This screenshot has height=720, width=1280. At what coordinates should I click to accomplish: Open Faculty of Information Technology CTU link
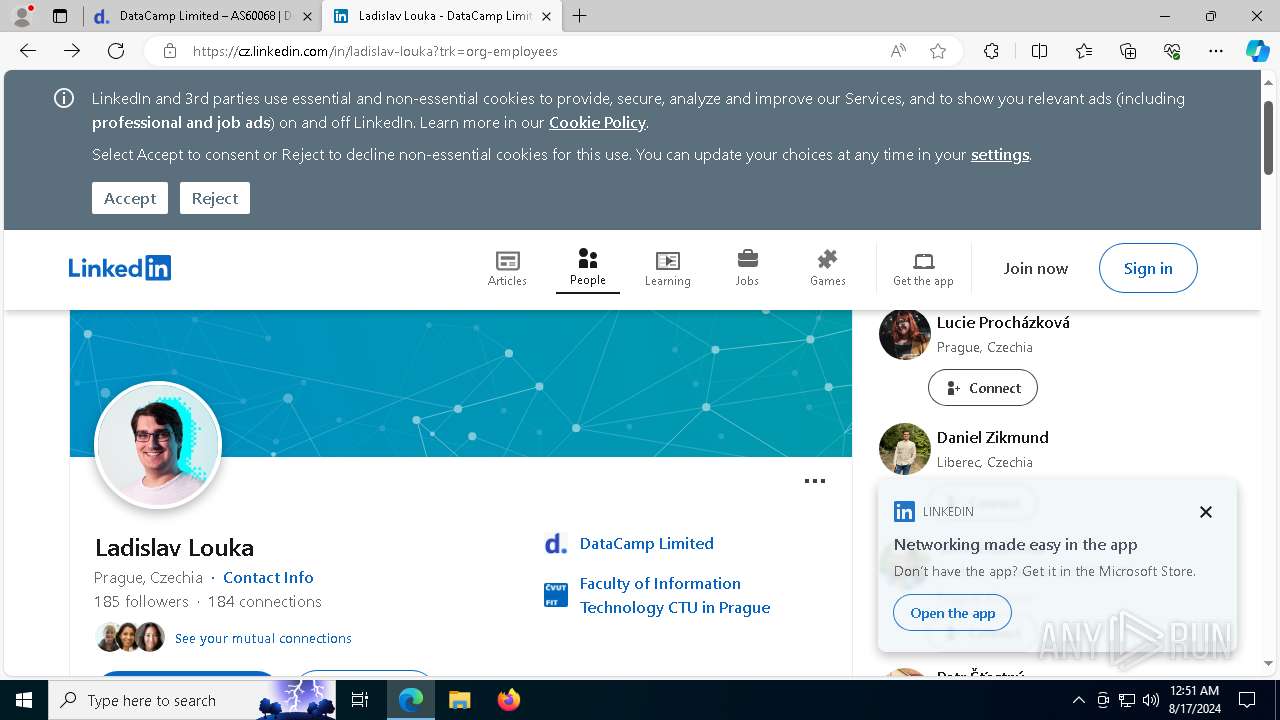[675, 595]
